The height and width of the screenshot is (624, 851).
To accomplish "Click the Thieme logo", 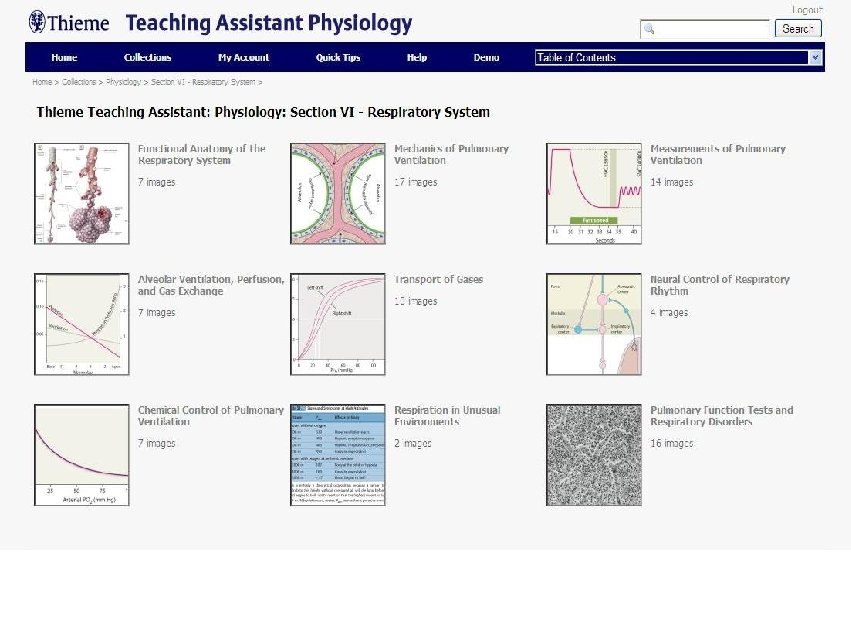I will tap(69, 22).
